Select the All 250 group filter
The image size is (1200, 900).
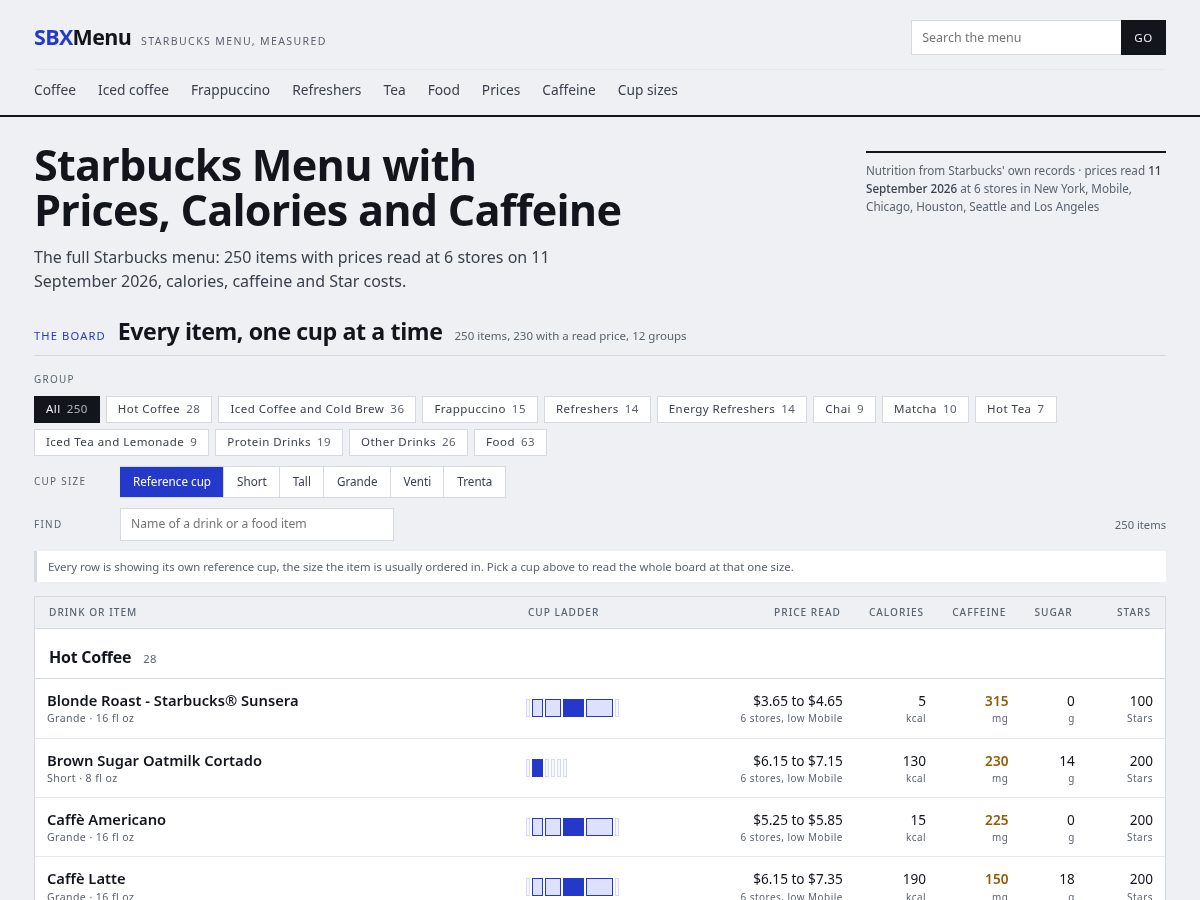(67, 410)
